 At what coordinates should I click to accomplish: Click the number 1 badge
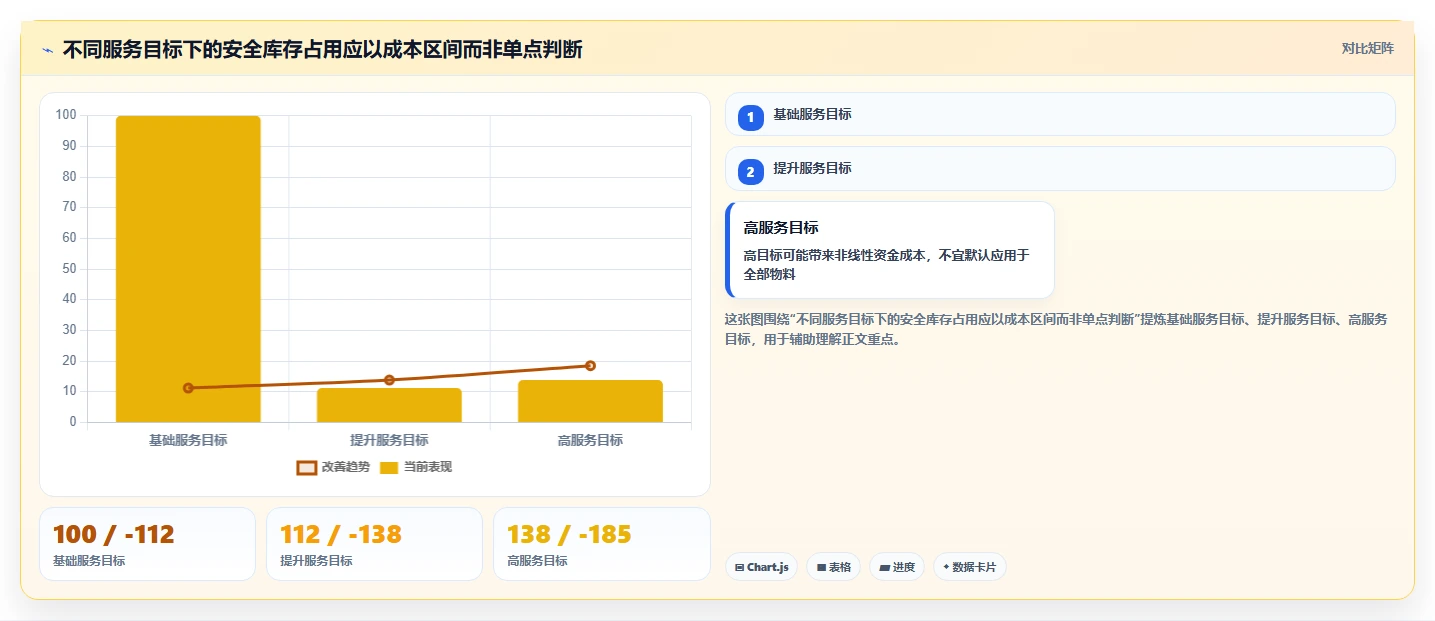(x=750, y=117)
